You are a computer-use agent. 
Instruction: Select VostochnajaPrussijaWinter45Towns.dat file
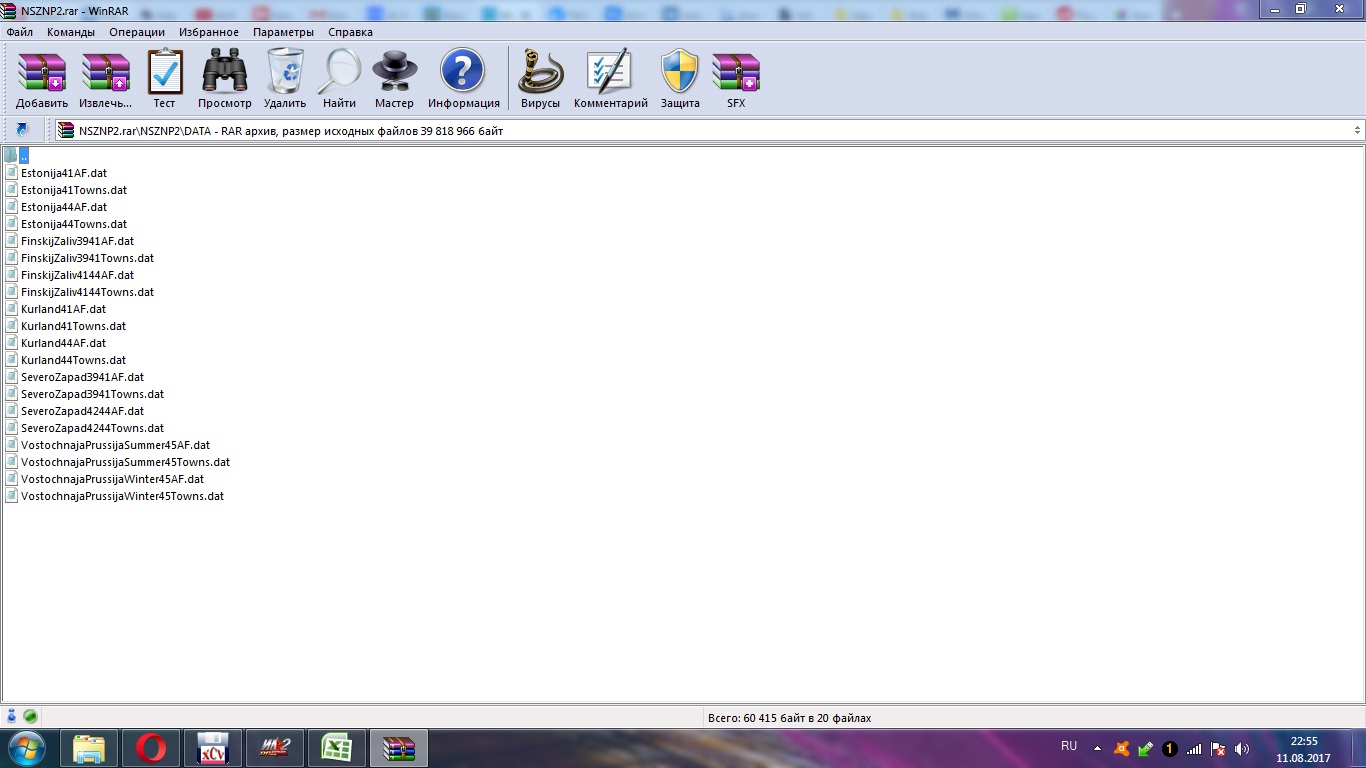pyautogui.click(x=122, y=496)
